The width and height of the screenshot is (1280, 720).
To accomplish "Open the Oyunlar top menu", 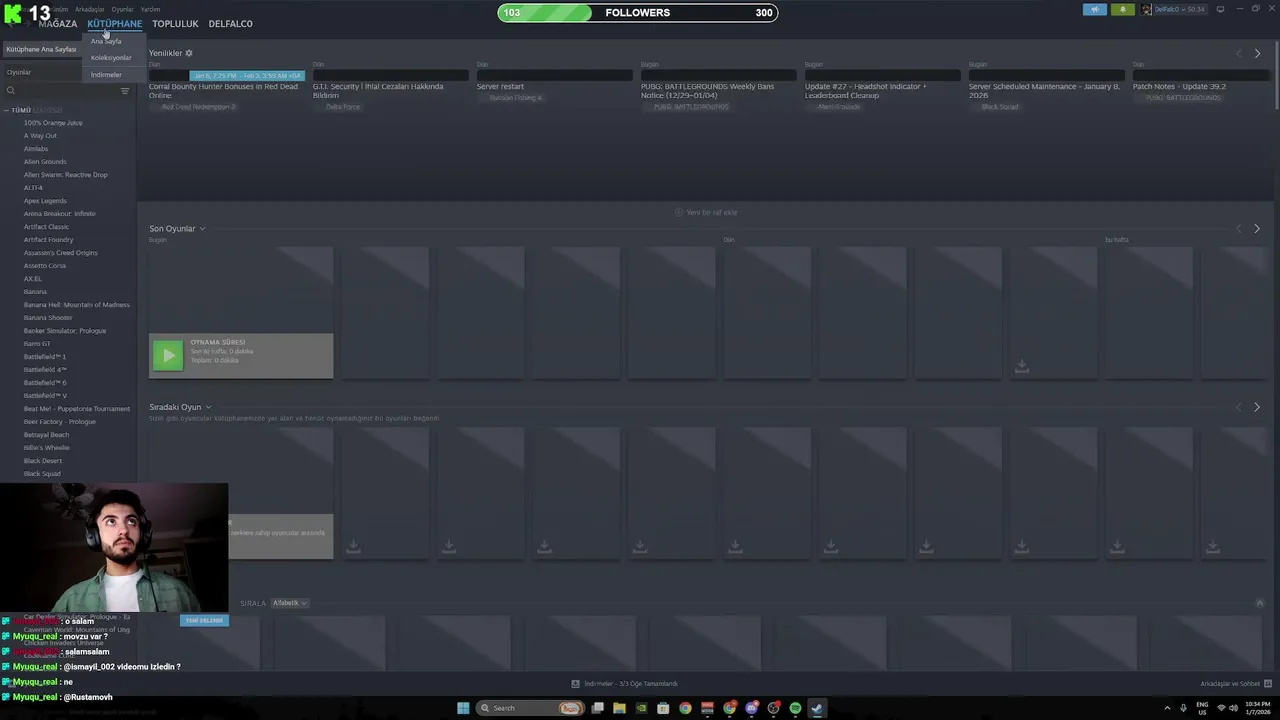I will [122, 9].
